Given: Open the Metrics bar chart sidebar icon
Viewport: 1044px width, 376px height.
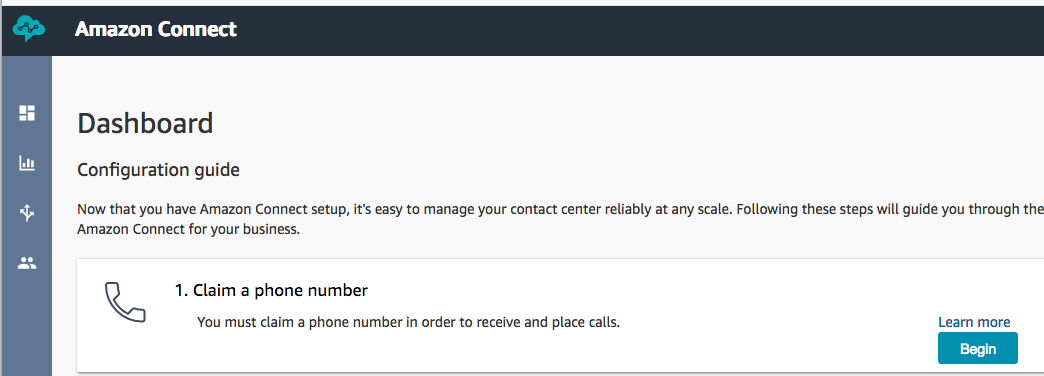Looking at the screenshot, I should tap(27, 163).
